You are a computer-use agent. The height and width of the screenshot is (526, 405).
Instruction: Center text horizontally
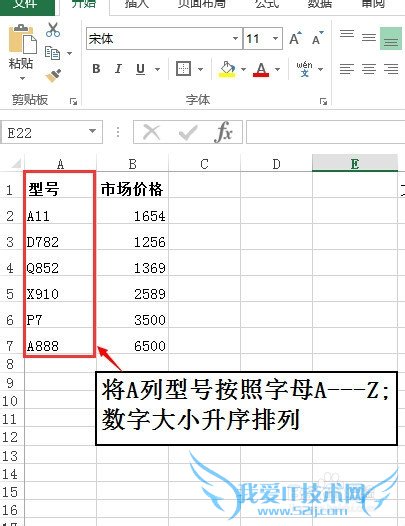[369, 69]
